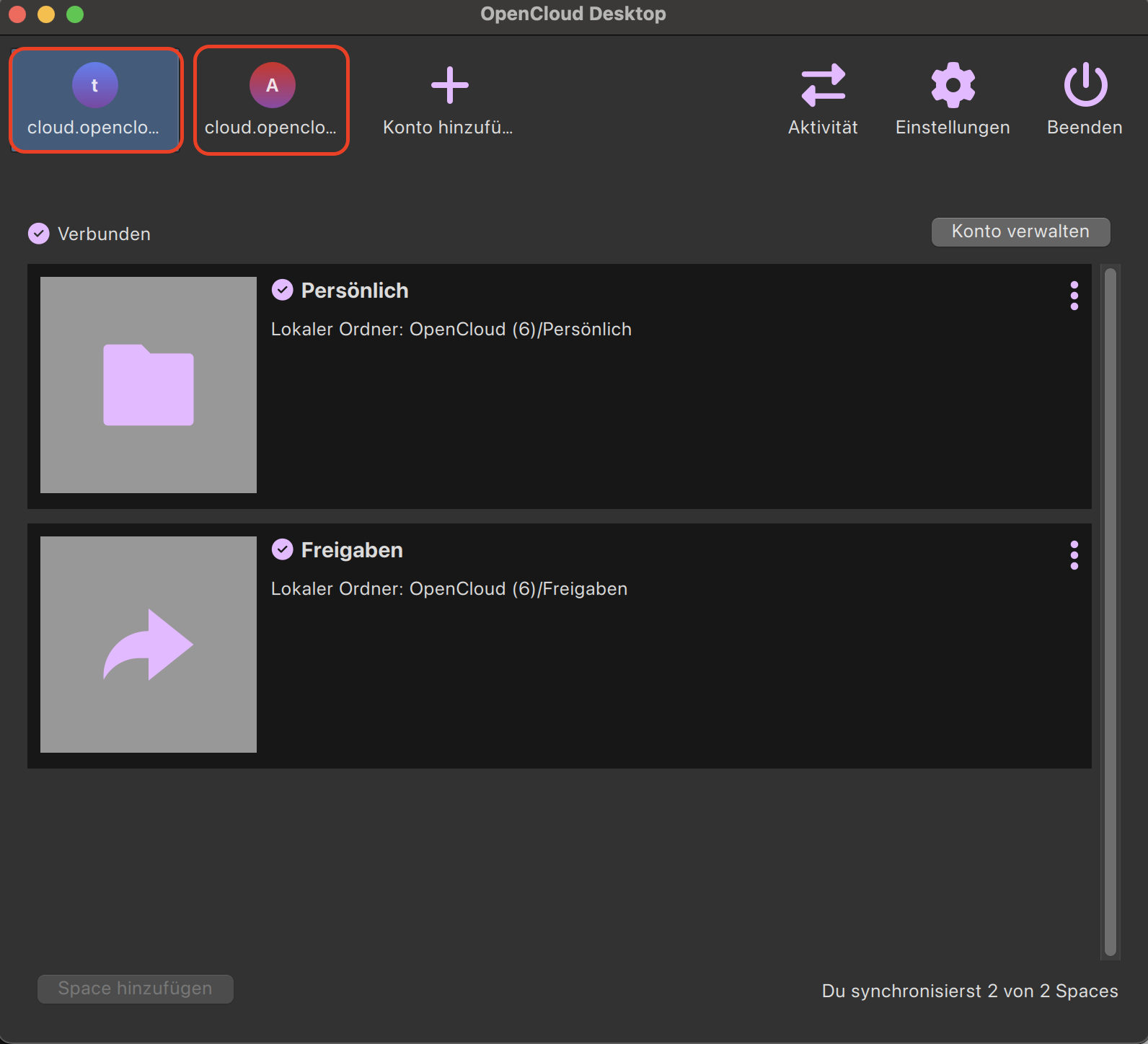Open the three-dot menu for Freigaben

tap(1074, 555)
